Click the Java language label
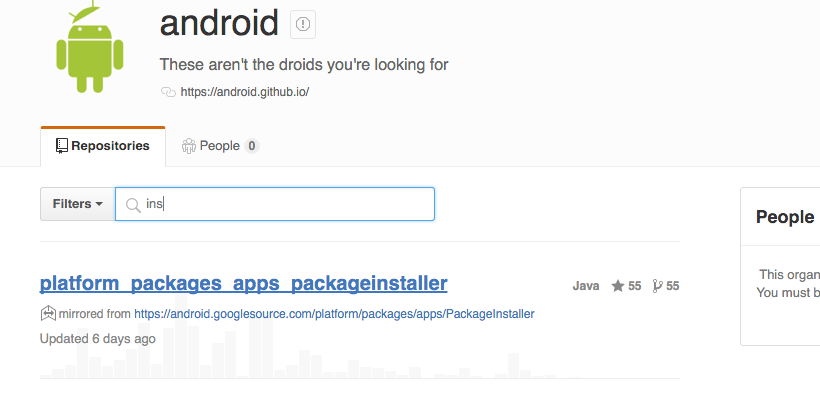 [x=586, y=286]
